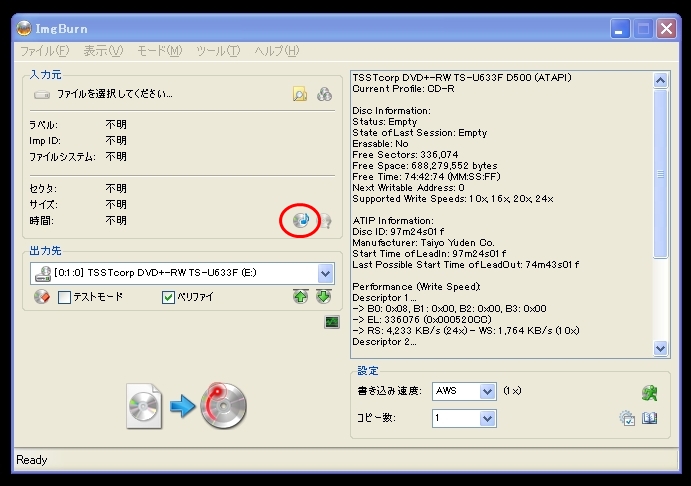Click the ファイルシステム: label text
This screenshot has height=486, width=691.
pos(62,157)
